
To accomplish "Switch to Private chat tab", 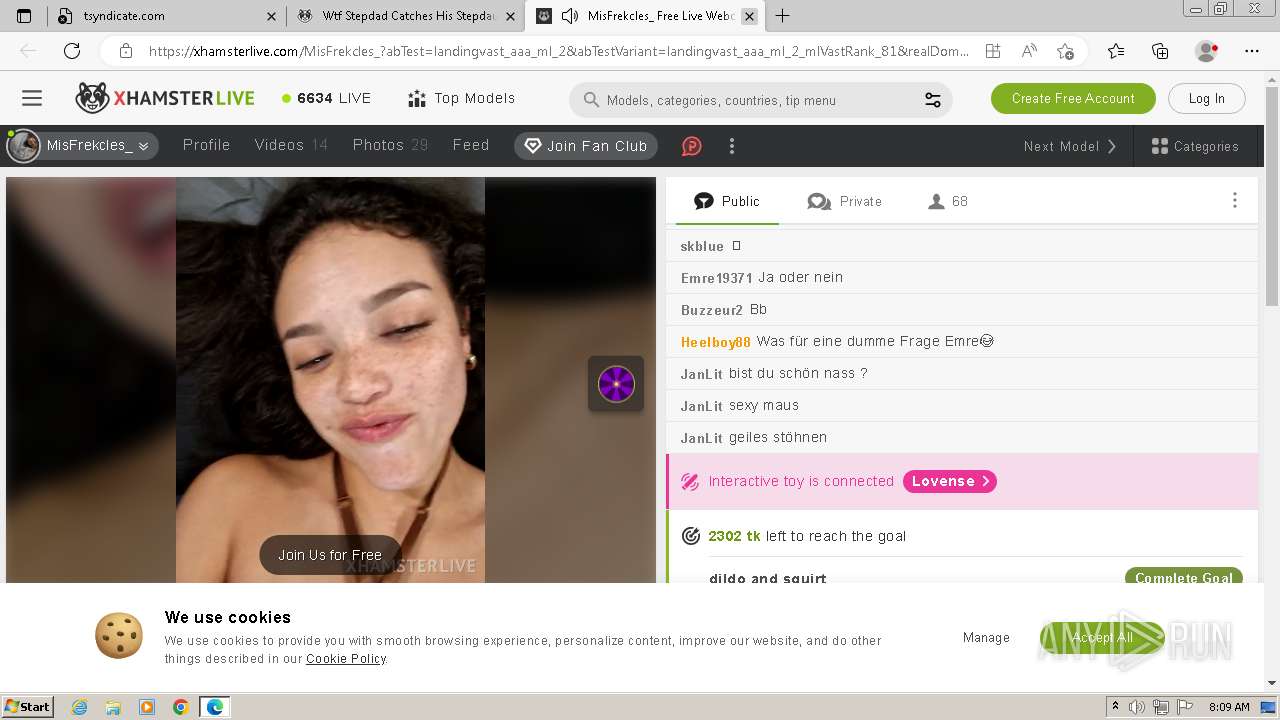I will pos(845,201).
